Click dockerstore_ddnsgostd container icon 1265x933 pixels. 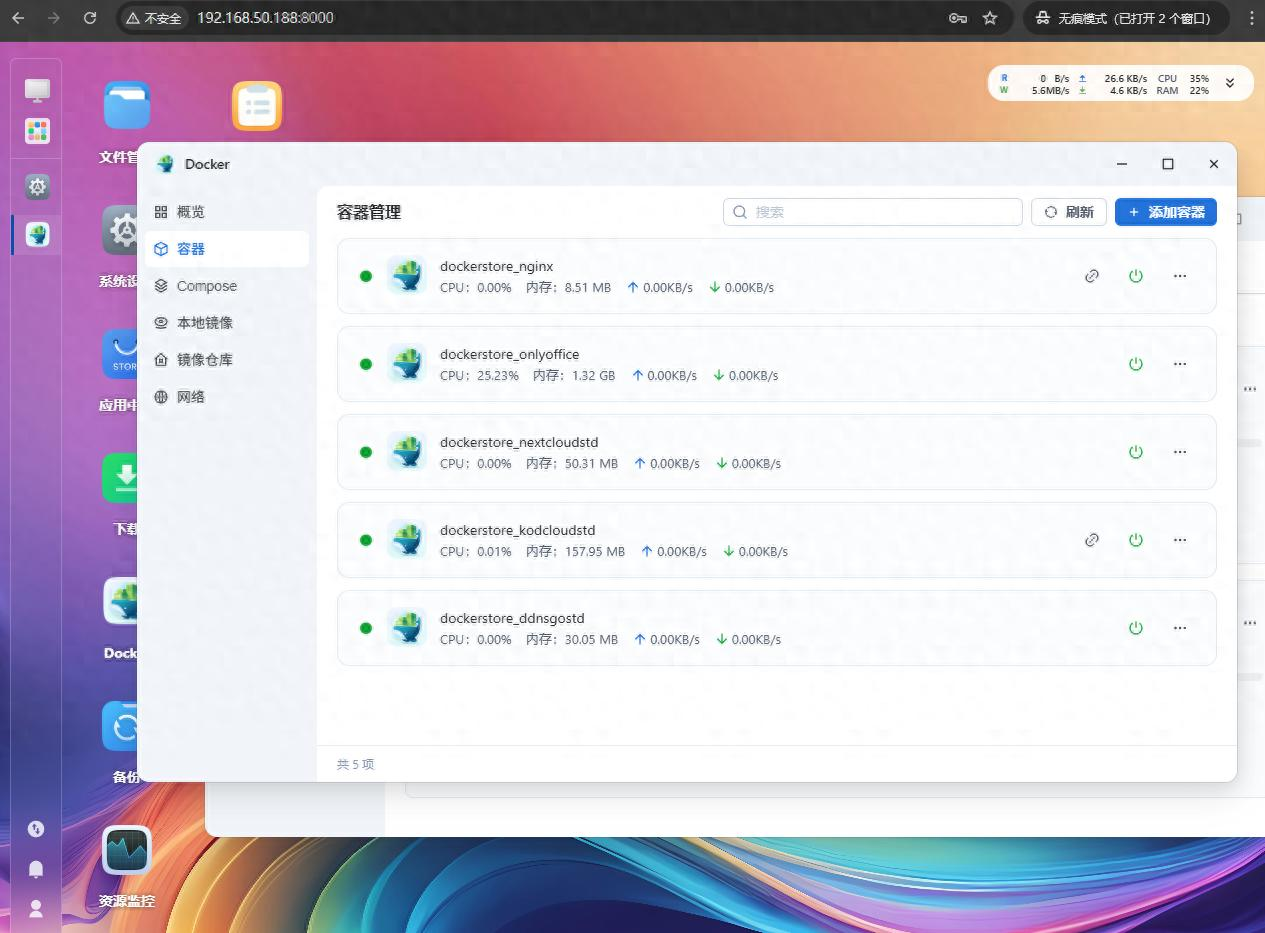[x=407, y=628]
